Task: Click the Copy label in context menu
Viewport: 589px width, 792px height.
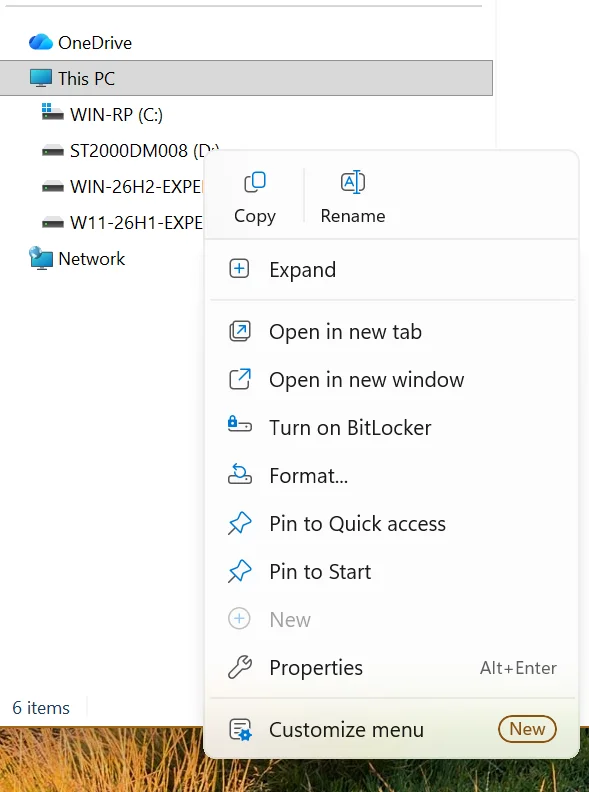Action: [x=255, y=216]
